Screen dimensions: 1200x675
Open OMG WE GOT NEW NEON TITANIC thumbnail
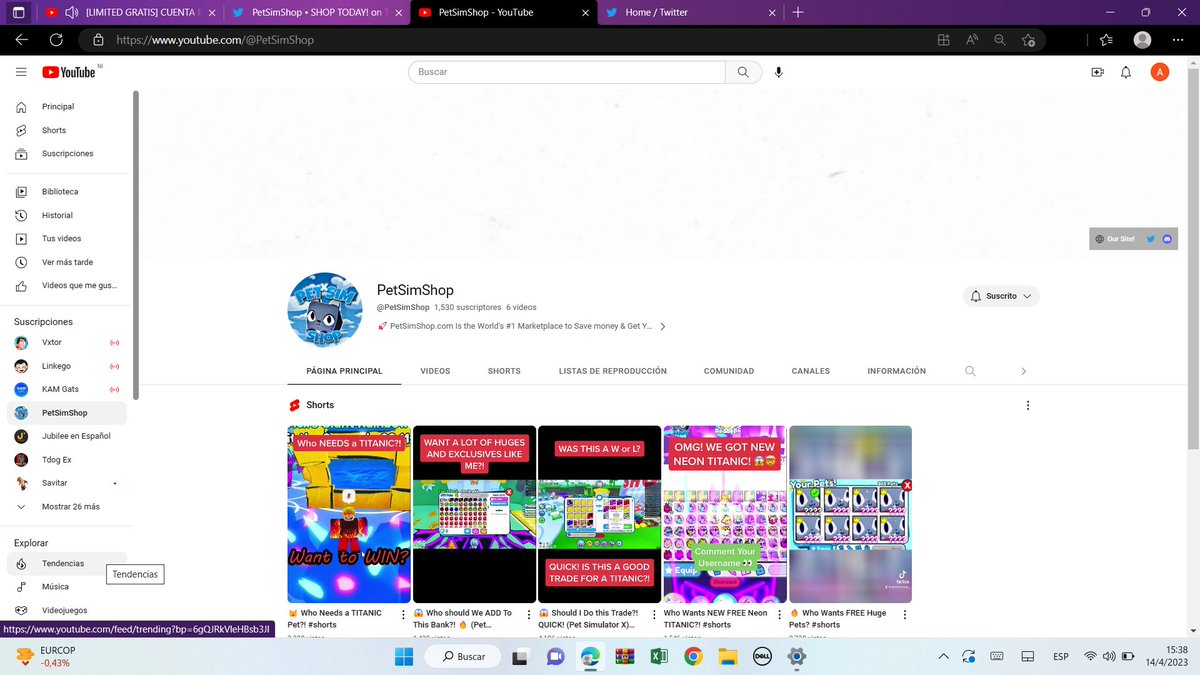(725, 514)
